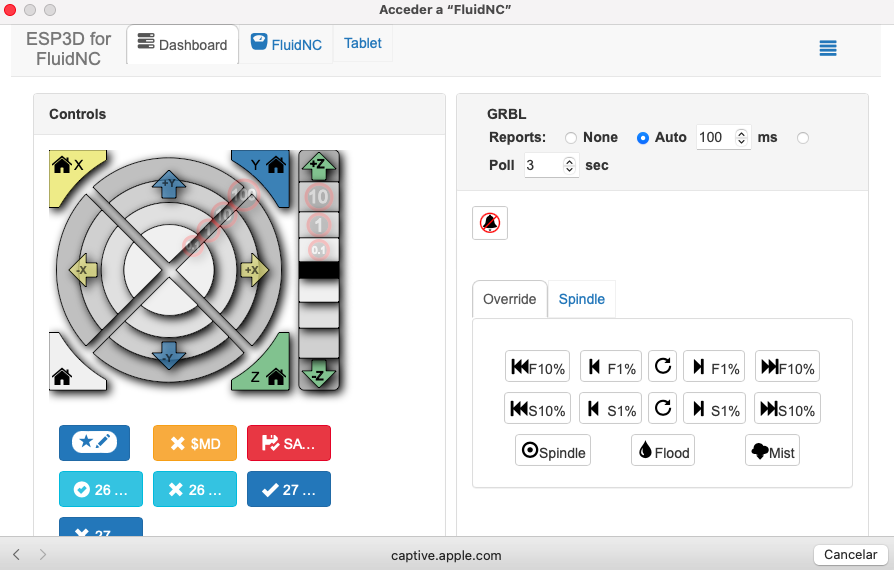The width and height of the screenshot is (894, 570).
Task: Open the Dashboard tab
Action: pyautogui.click(x=182, y=44)
